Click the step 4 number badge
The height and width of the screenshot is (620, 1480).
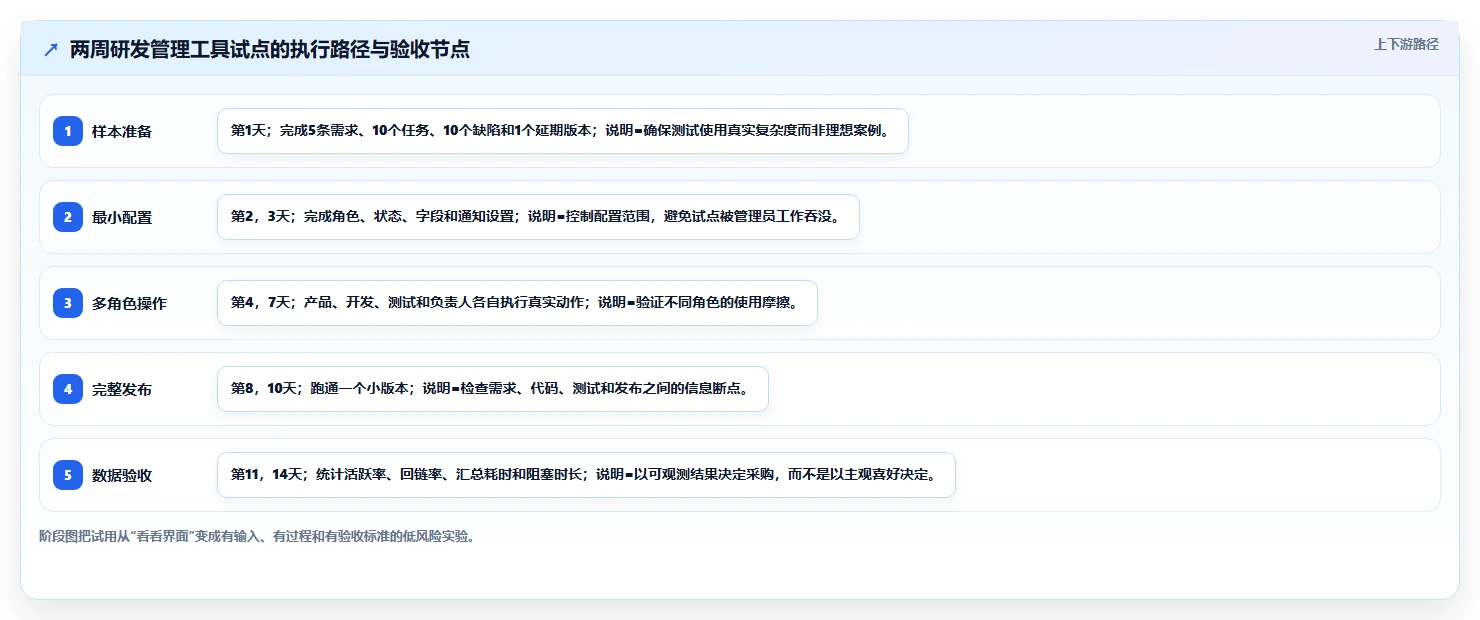(68, 389)
